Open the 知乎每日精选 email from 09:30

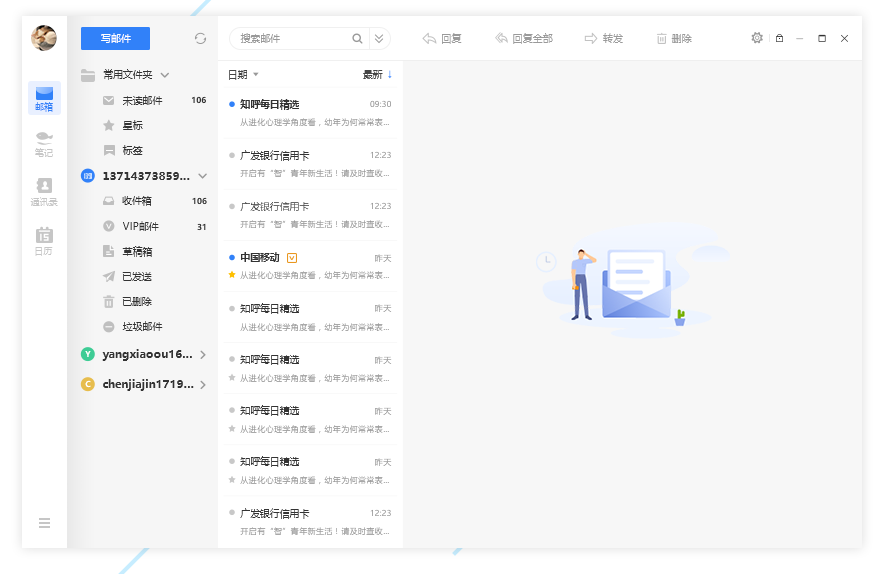(310, 113)
